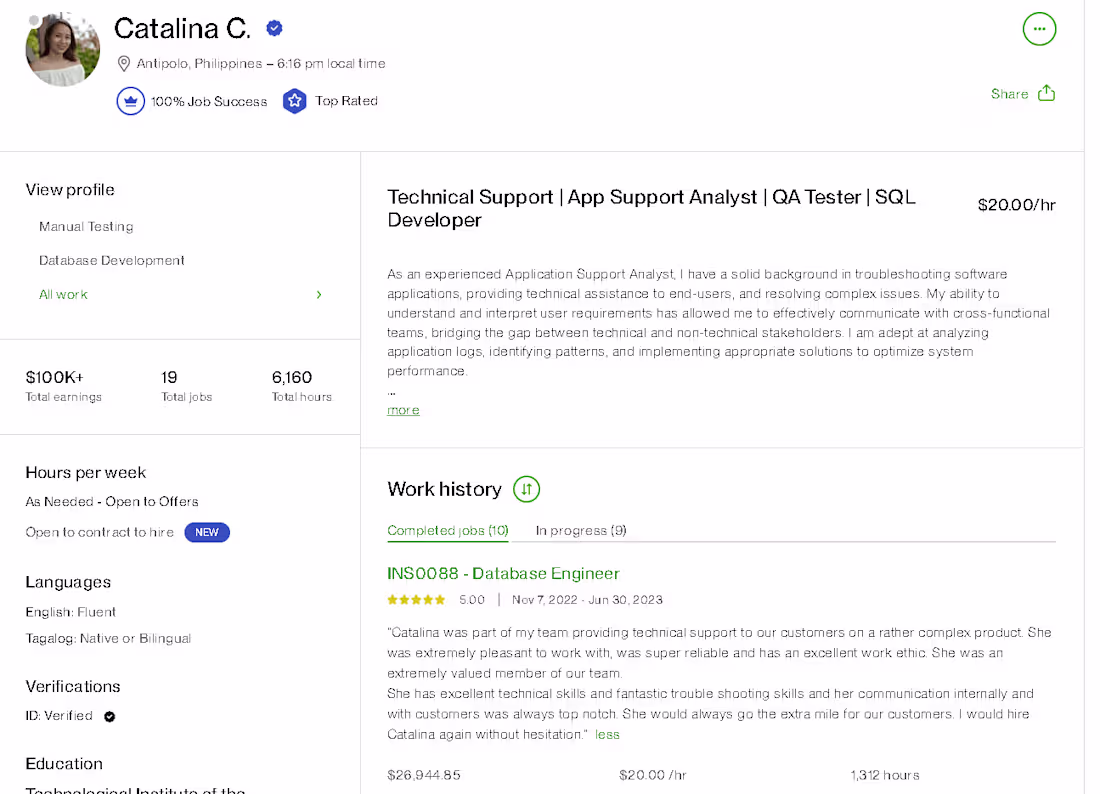This screenshot has width=1100, height=794.
Task: Click the ID Verified checkmark icon
Action: pyautogui.click(x=109, y=716)
